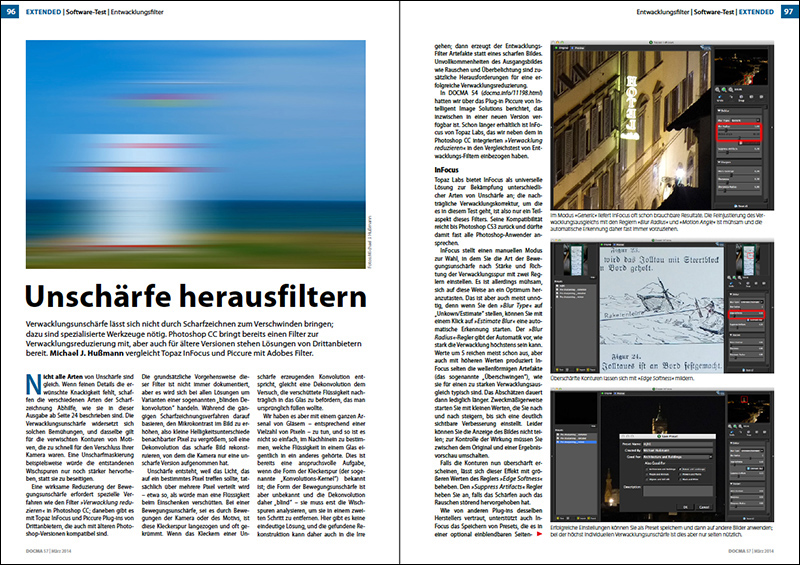Image resolution: width=800 pixels, height=565 pixels.
Task: Click the red continue arrow ending the column
Action: click(540, 534)
